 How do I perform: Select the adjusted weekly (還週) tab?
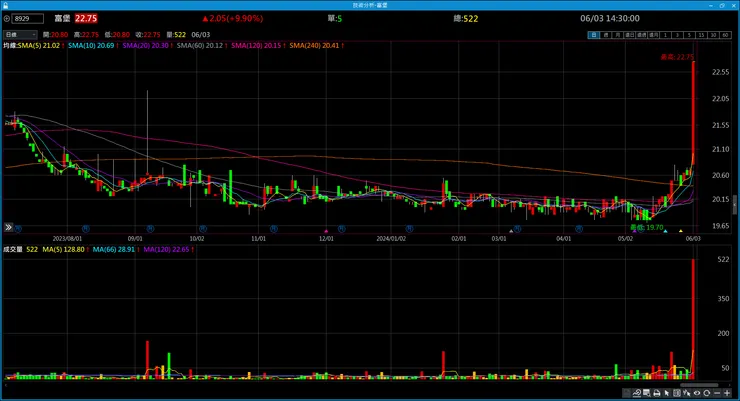point(641,35)
